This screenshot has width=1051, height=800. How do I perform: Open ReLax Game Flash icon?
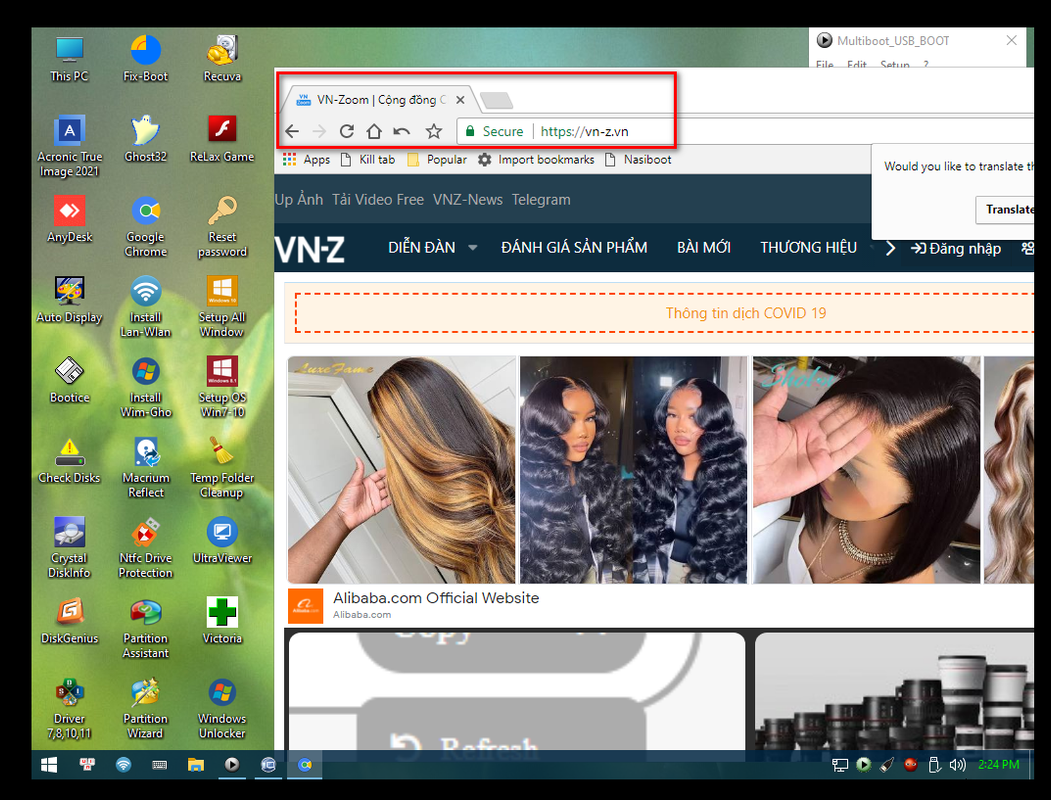(222, 139)
